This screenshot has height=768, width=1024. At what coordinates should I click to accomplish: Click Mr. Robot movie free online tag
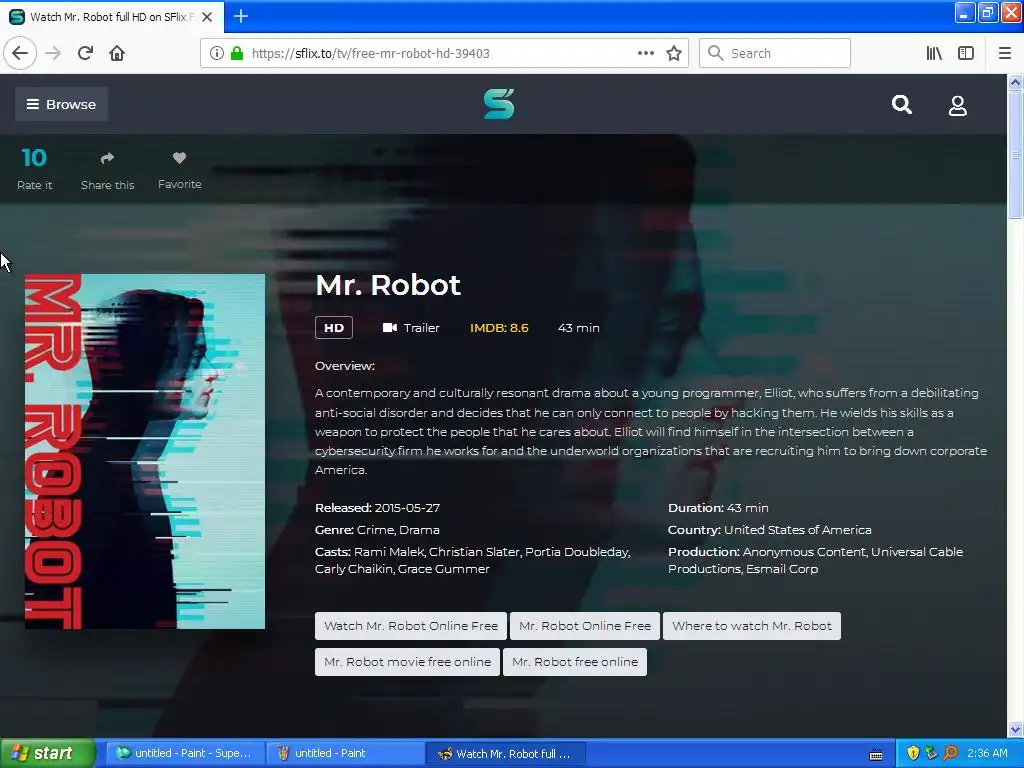click(408, 662)
